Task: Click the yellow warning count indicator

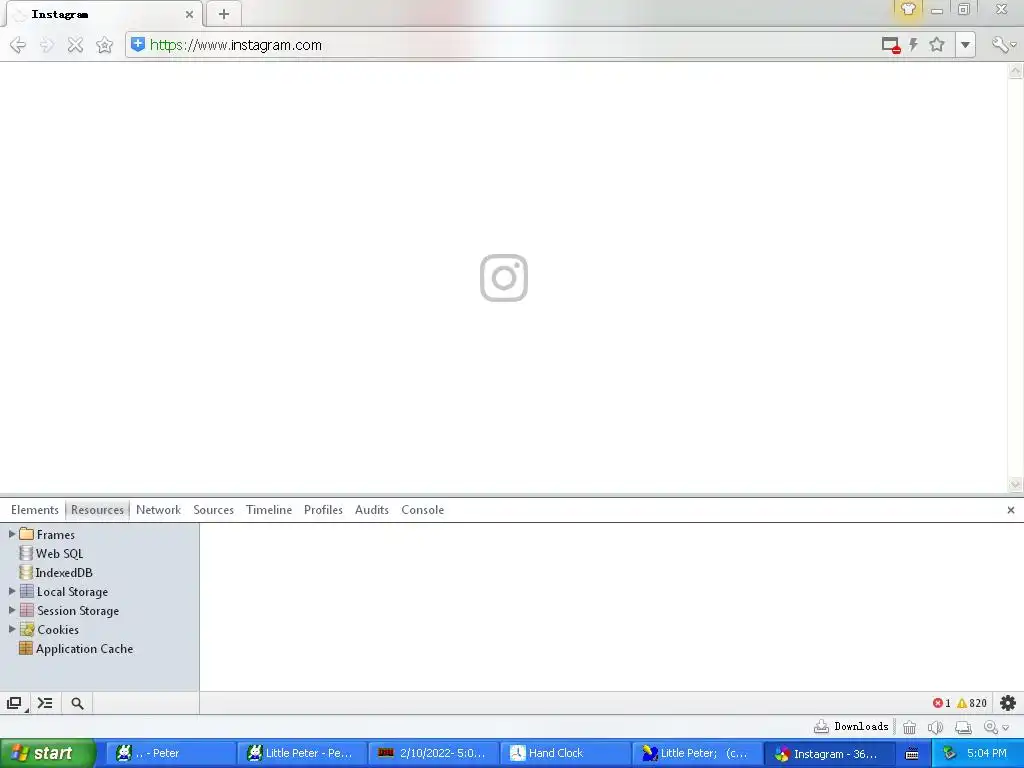Action: tap(972, 703)
